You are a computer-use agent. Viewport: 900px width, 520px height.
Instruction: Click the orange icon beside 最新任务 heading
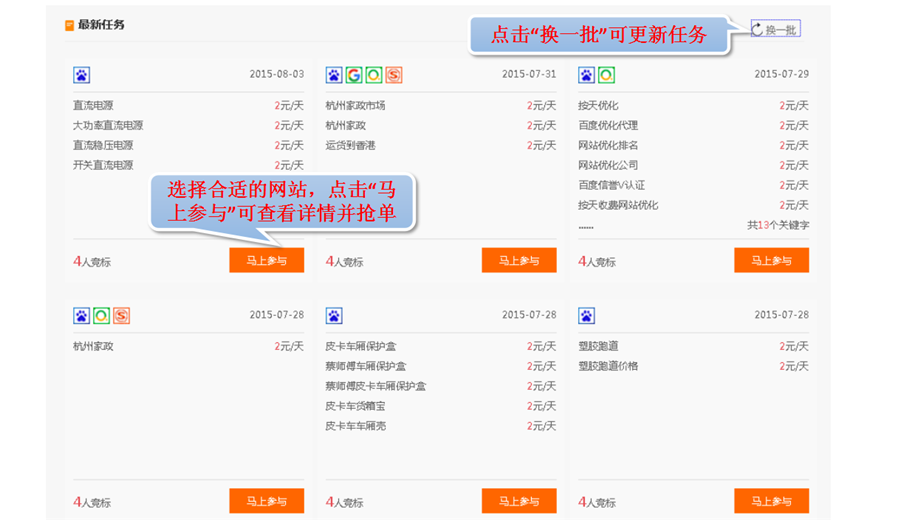[69, 25]
